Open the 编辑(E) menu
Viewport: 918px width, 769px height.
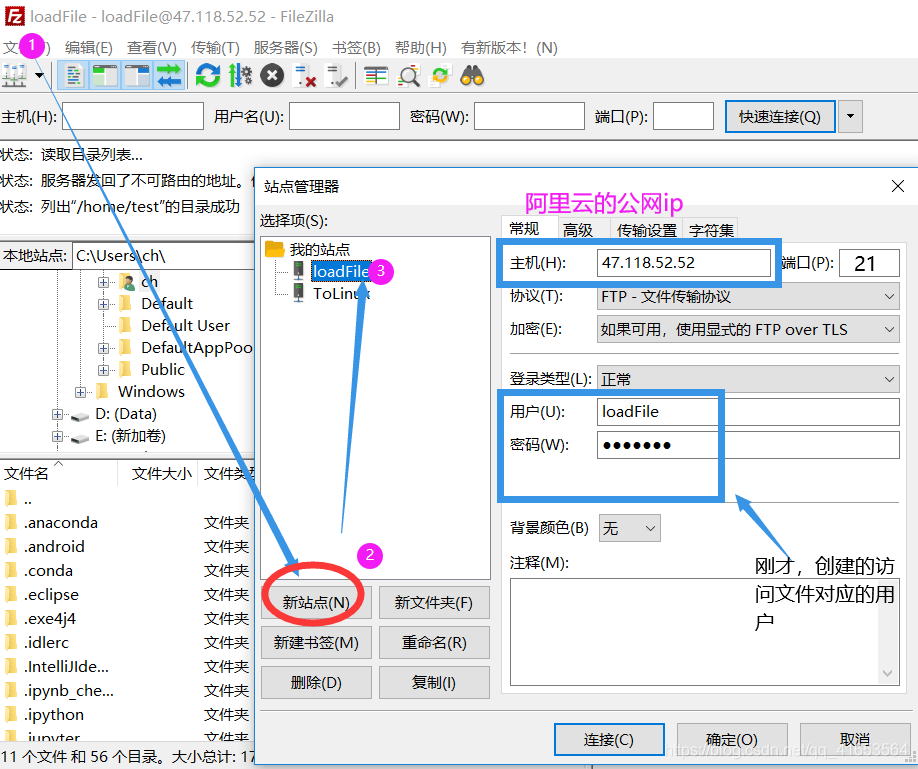[88, 47]
